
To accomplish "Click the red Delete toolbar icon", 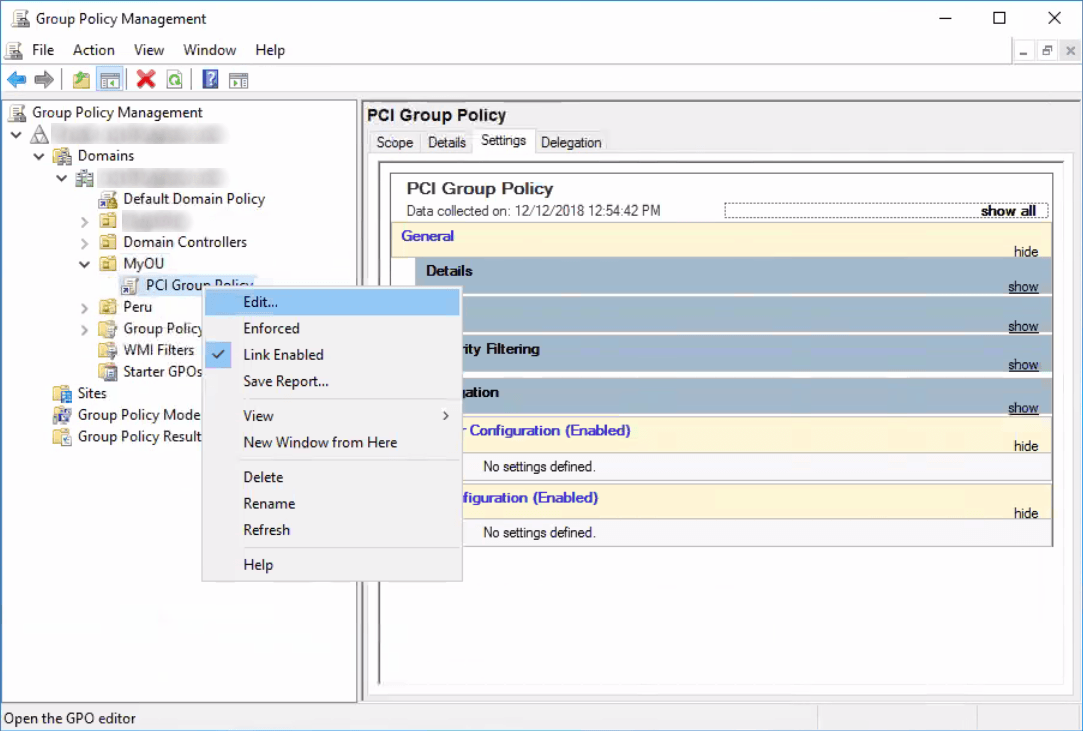I will [x=146, y=80].
